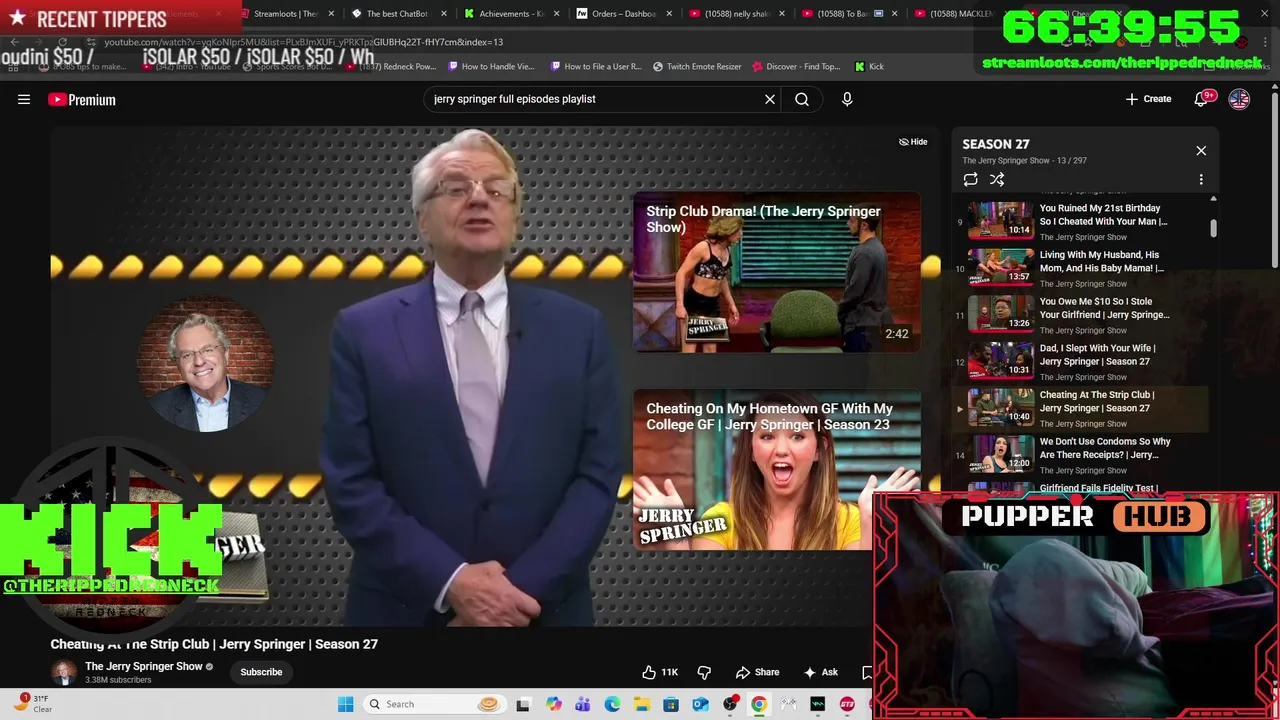Open the account avatar menu
The height and width of the screenshot is (720, 1280).
click(1239, 99)
